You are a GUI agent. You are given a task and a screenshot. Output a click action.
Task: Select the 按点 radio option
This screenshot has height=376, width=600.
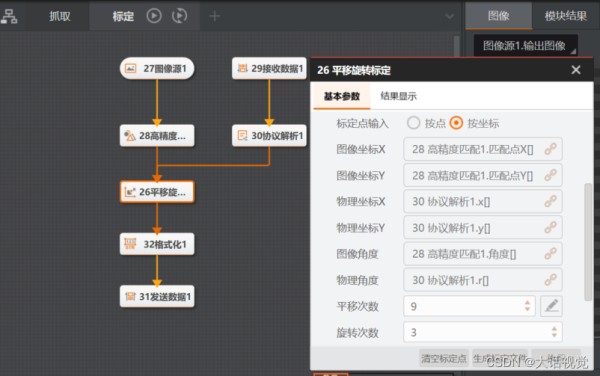tap(413, 123)
